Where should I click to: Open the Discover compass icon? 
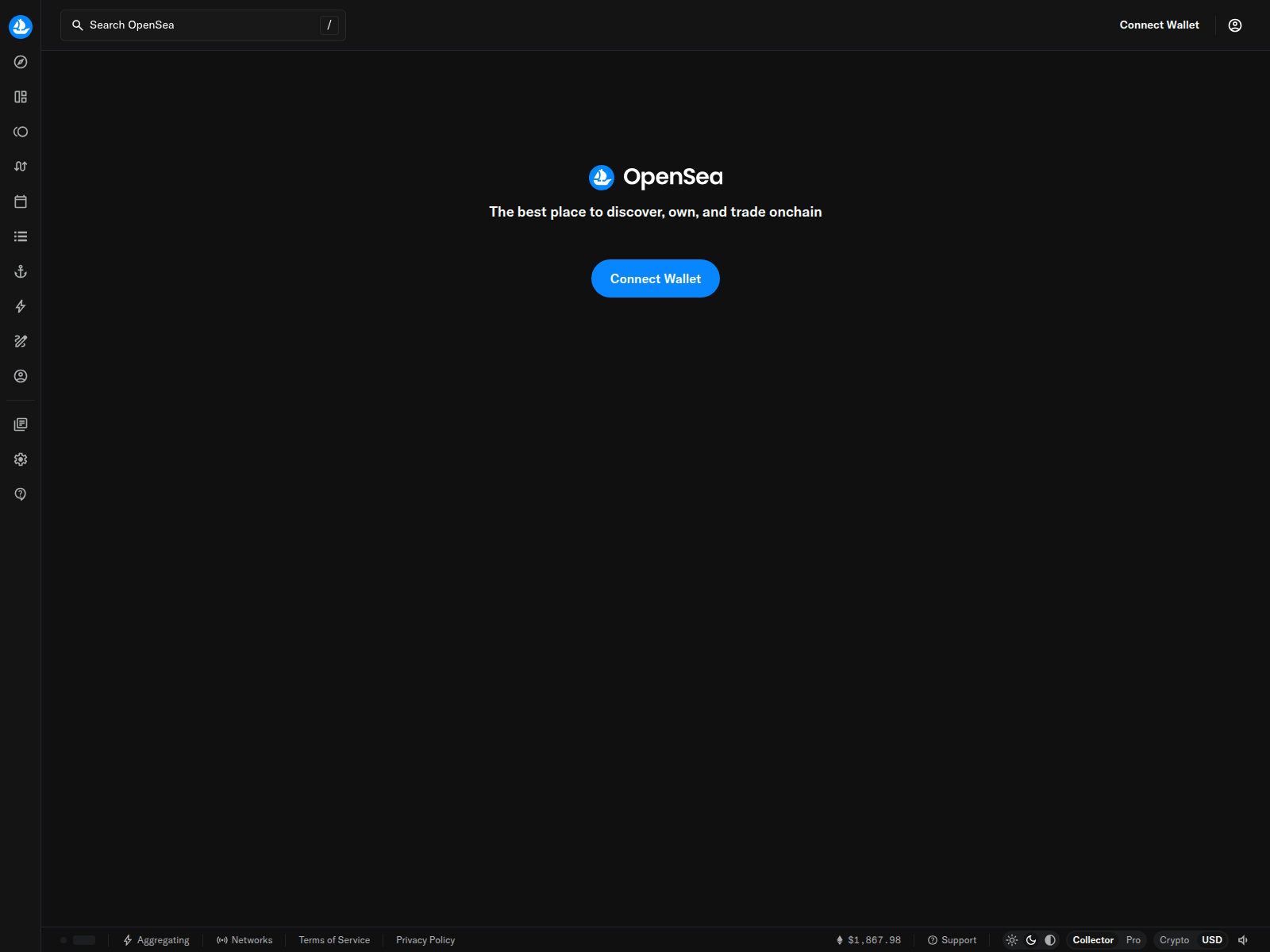point(21,62)
